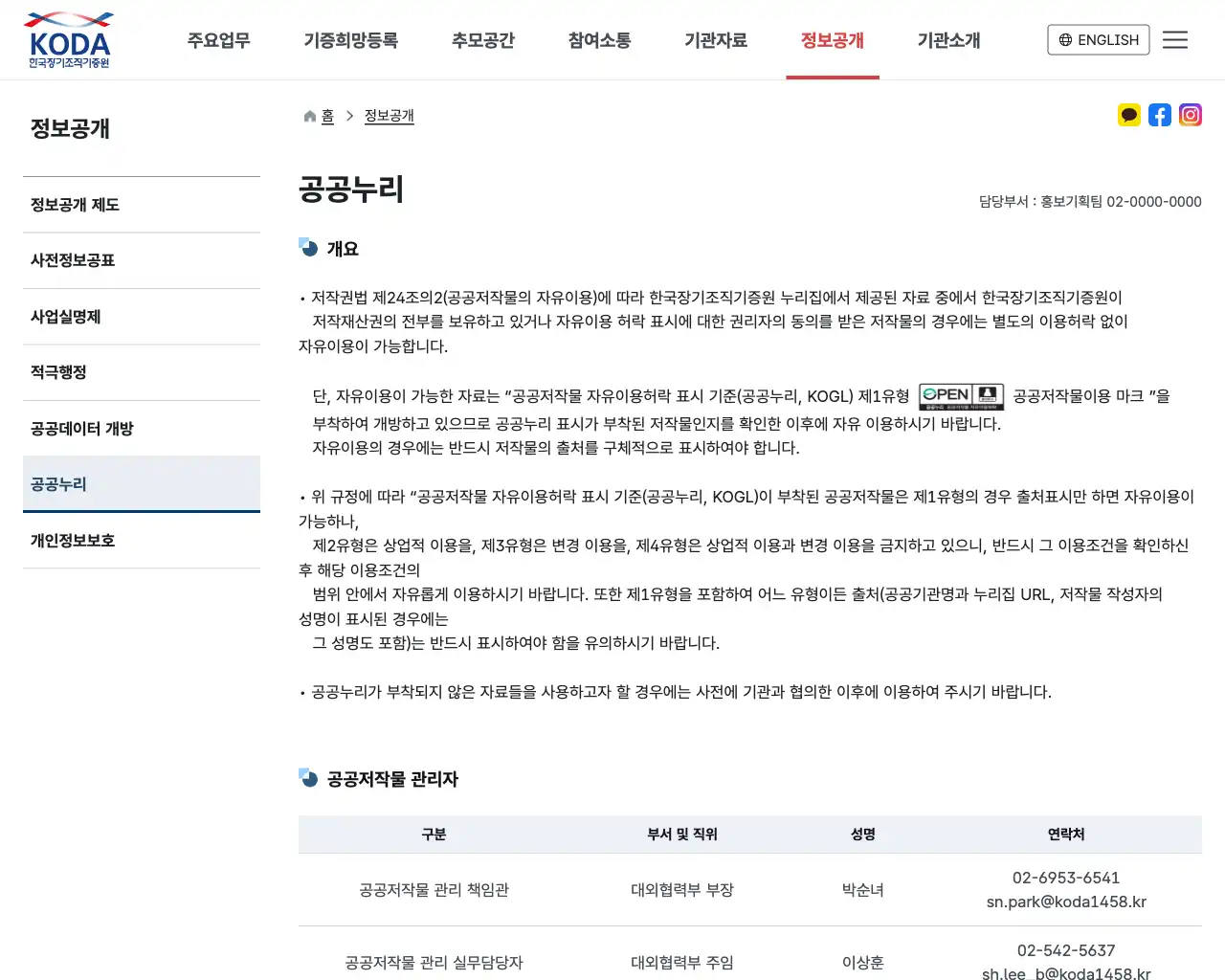The width and height of the screenshot is (1225, 980).
Task: Switch language using ENGLISH button
Action: [x=1099, y=40]
